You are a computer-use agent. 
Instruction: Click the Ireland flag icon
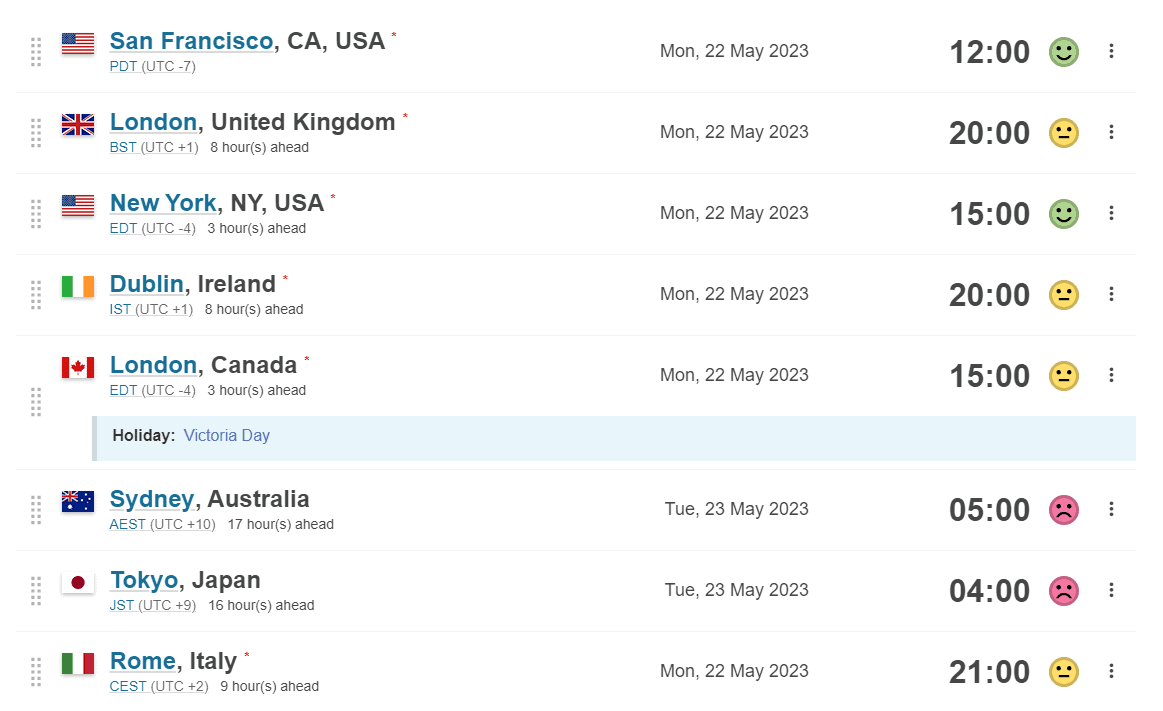click(x=78, y=286)
